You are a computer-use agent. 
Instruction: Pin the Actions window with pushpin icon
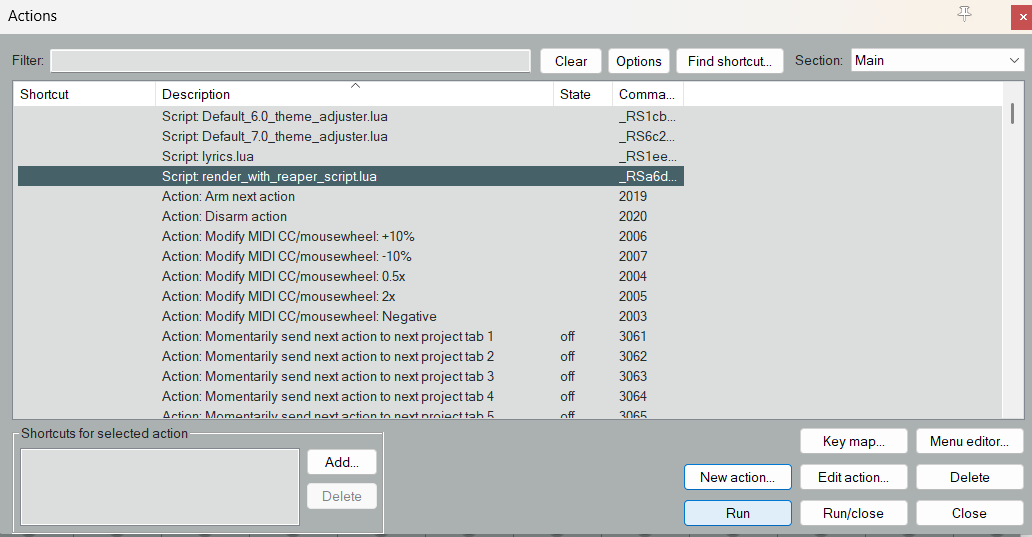[x=964, y=14]
